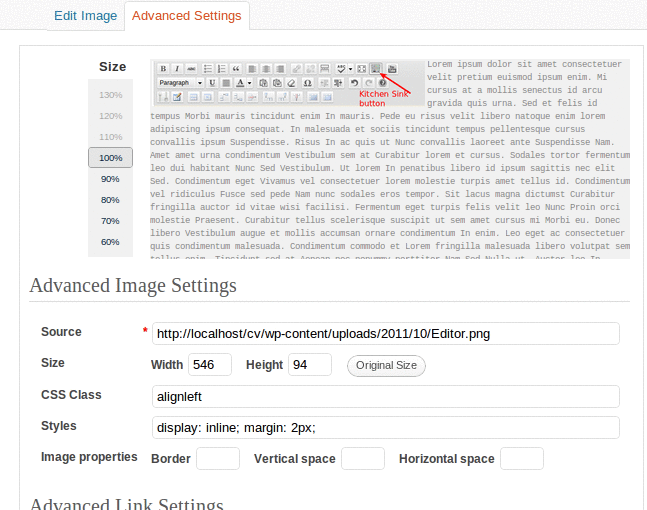The image size is (647, 510).
Task: Open the Advanced Settings tab
Action: pyautogui.click(x=186, y=16)
